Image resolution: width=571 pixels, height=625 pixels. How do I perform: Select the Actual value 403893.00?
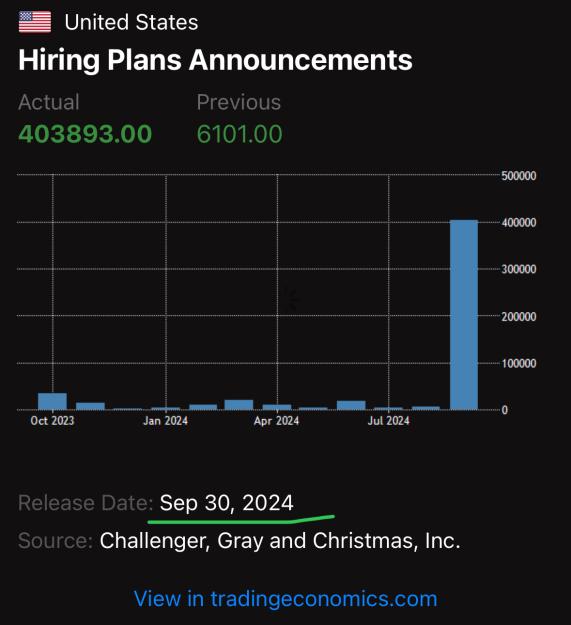(85, 134)
